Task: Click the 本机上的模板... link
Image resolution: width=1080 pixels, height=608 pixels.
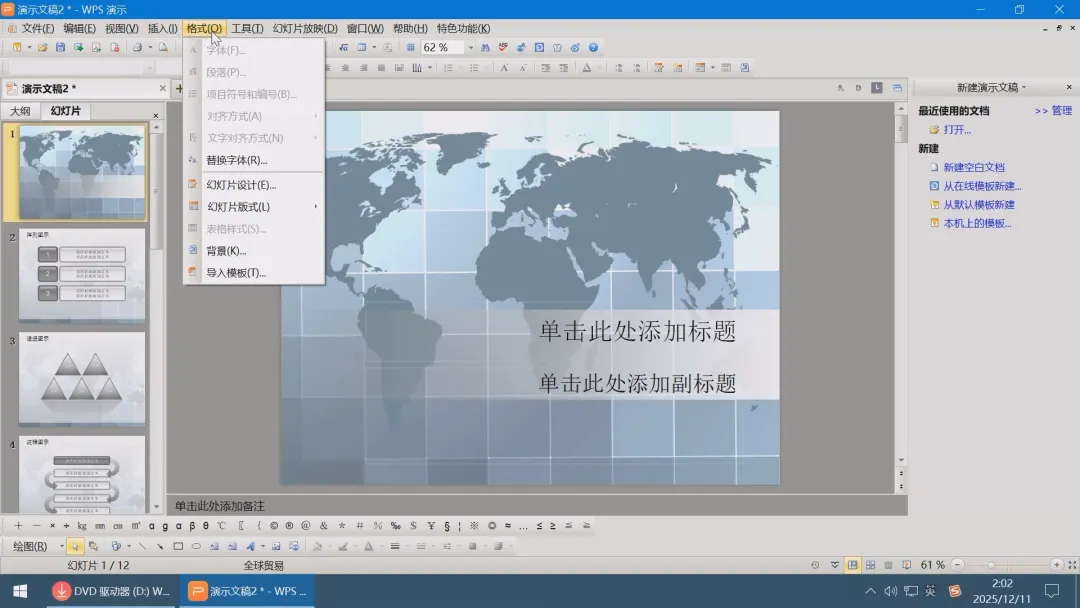Action: [x=977, y=223]
